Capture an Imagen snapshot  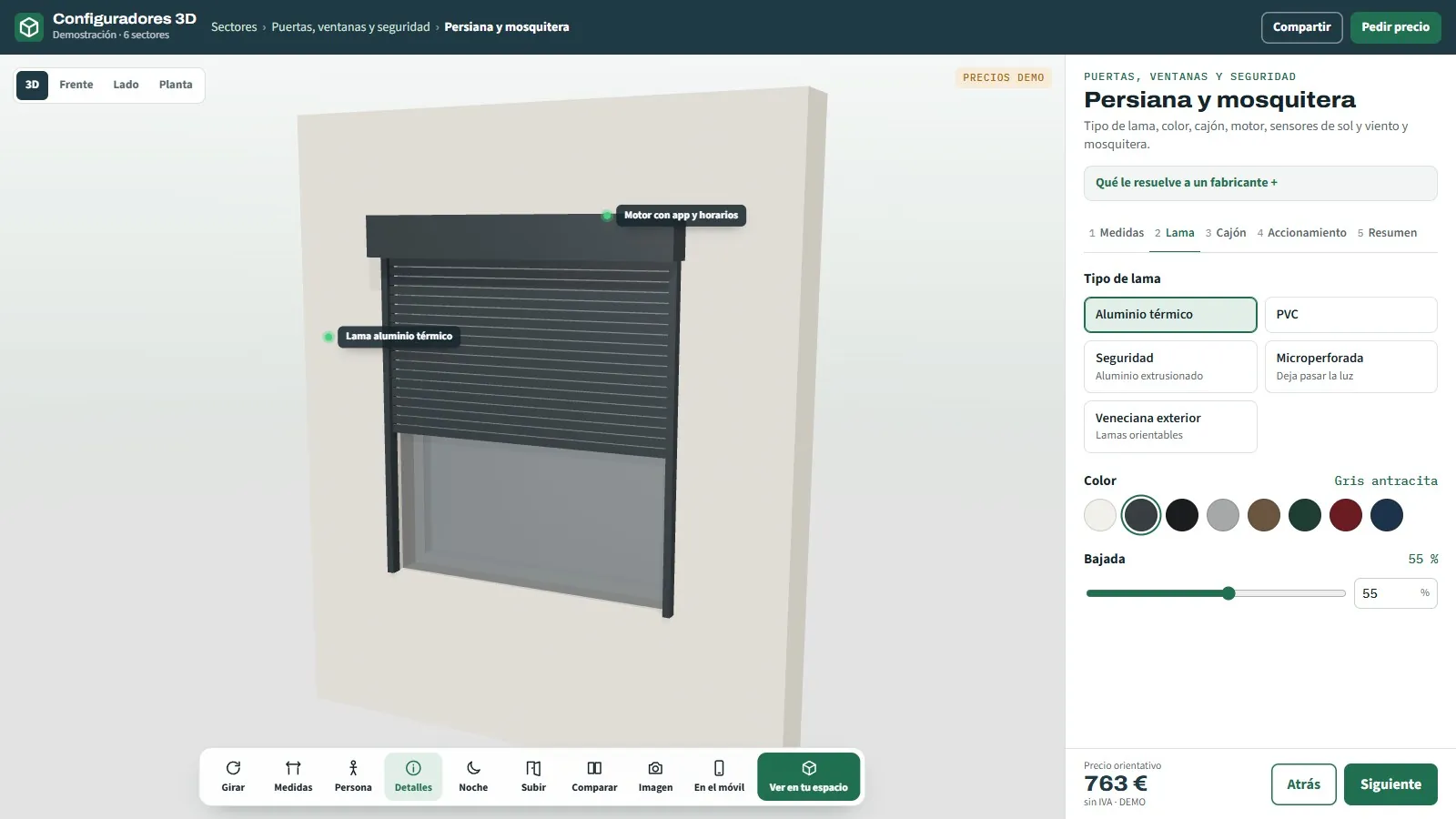click(x=655, y=776)
